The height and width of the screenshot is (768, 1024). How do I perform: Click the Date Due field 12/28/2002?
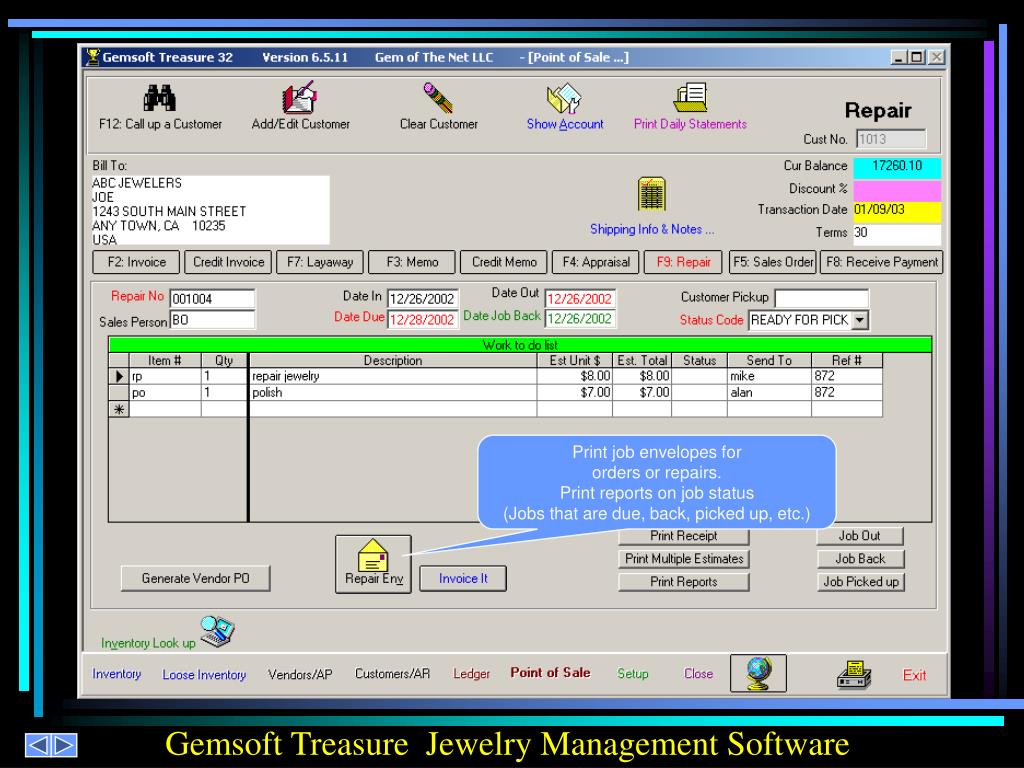[x=423, y=319]
